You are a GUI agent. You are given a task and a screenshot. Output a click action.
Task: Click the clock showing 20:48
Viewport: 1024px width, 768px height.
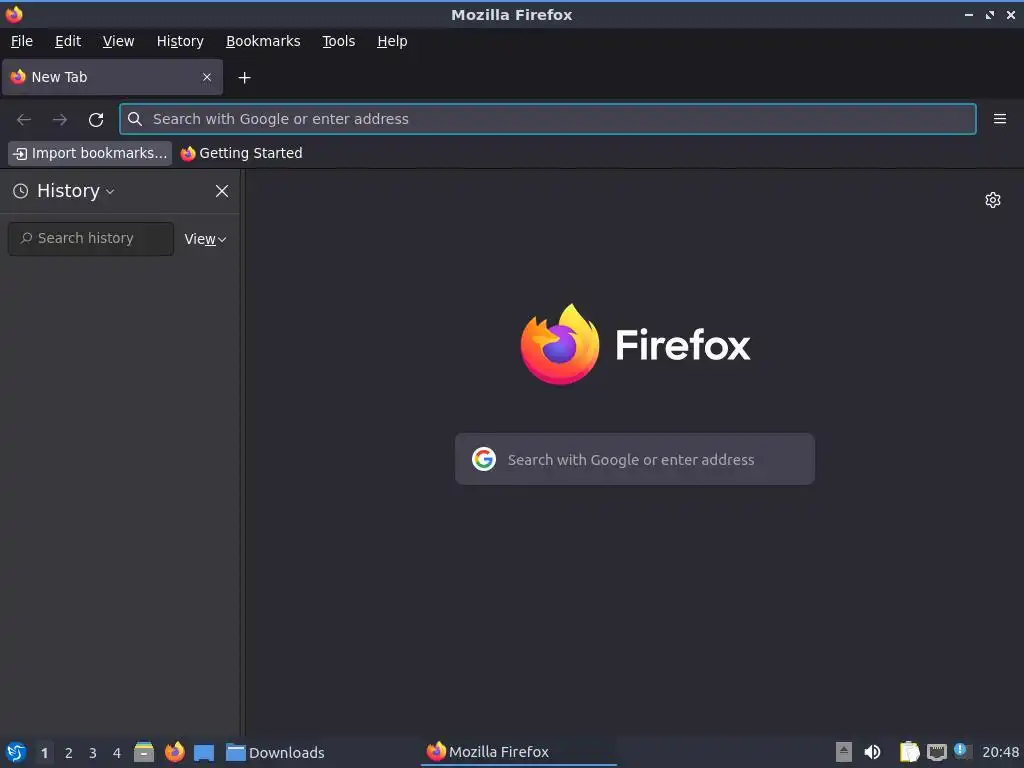click(1000, 752)
